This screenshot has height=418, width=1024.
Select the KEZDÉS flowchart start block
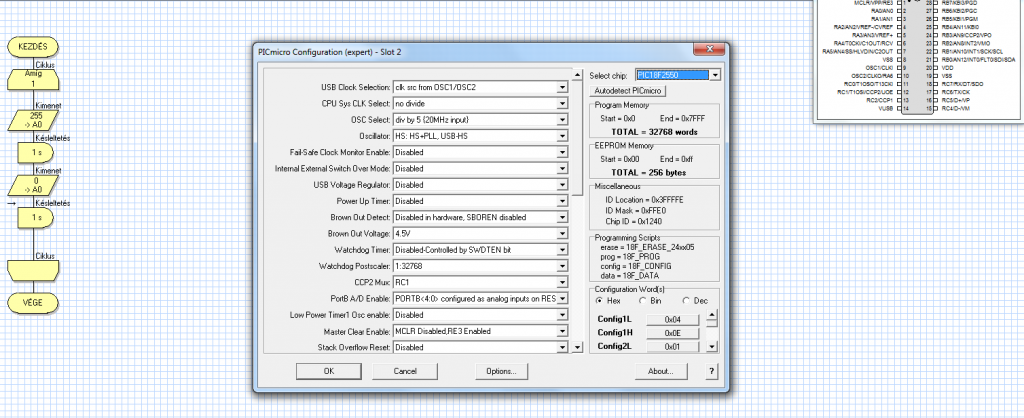click(x=33, y=46)
